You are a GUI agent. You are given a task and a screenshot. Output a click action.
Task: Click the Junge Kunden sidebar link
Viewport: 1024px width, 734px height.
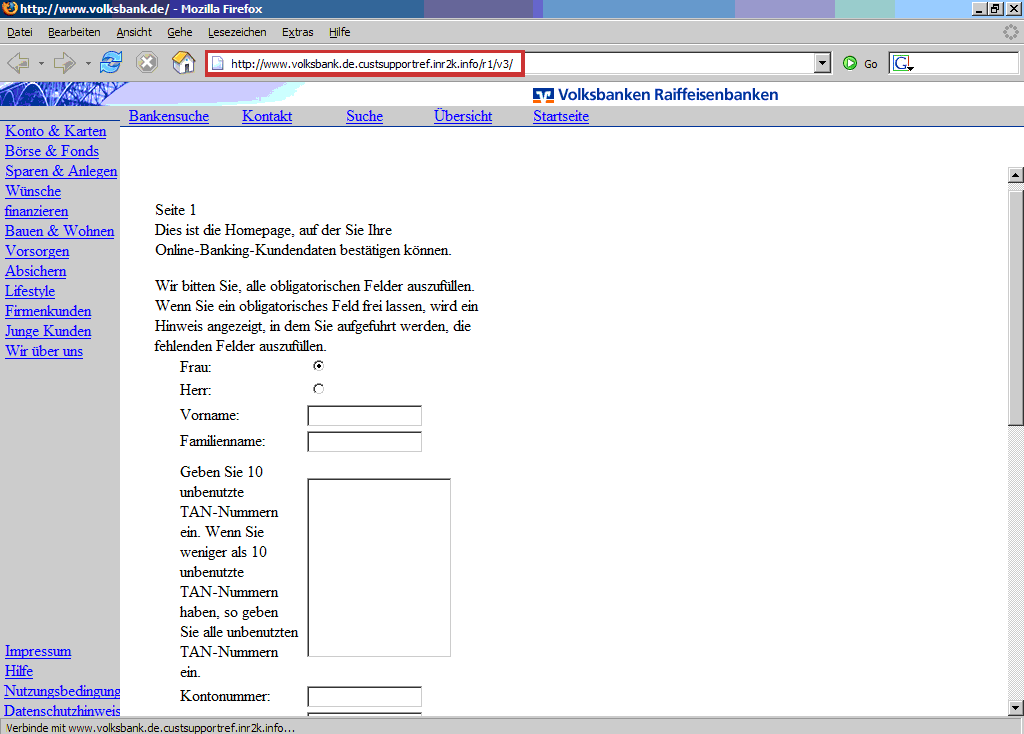tap(48, 332)
